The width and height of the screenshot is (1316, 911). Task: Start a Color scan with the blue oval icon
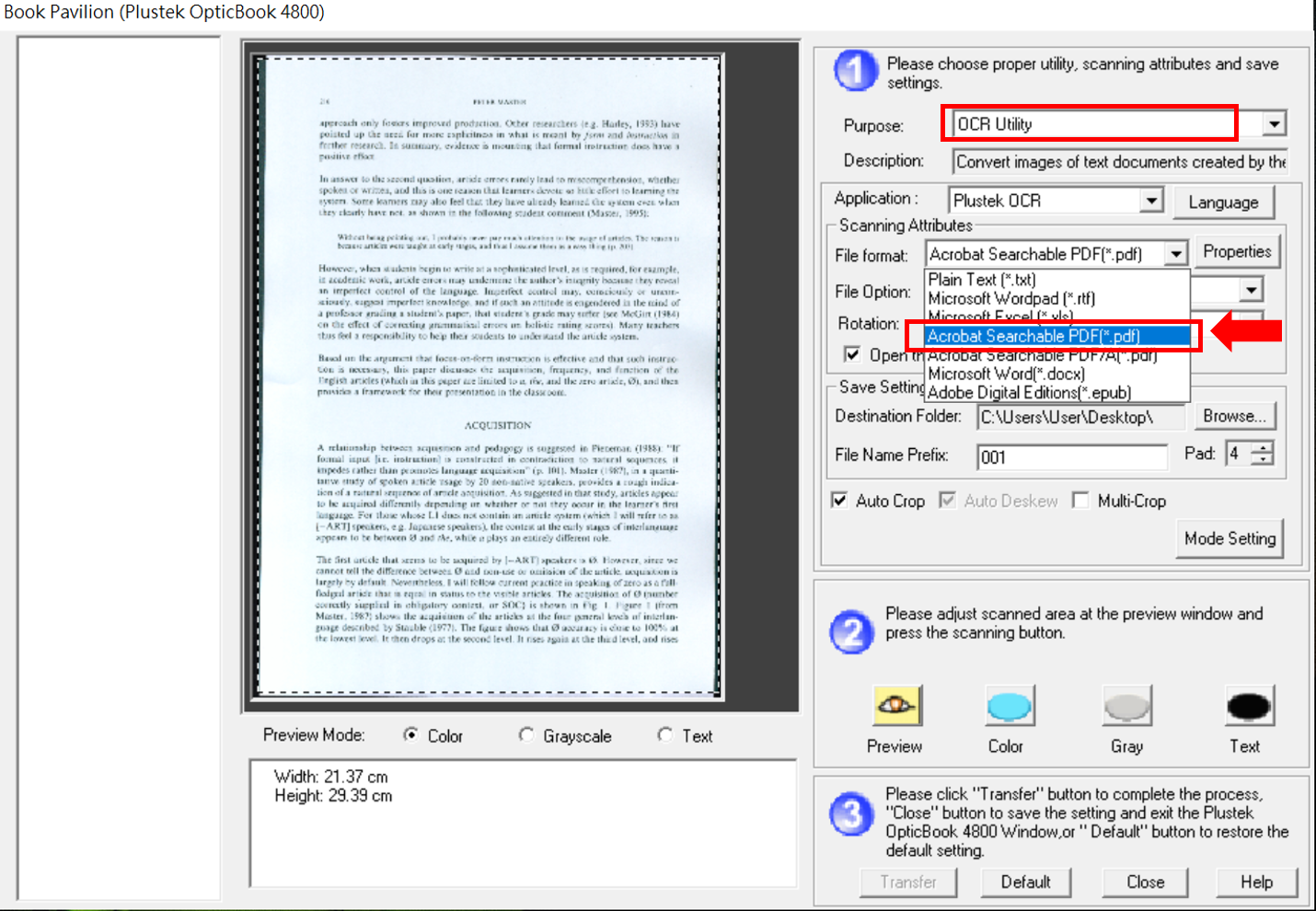pyautogui.click(x=1009, y=707)
